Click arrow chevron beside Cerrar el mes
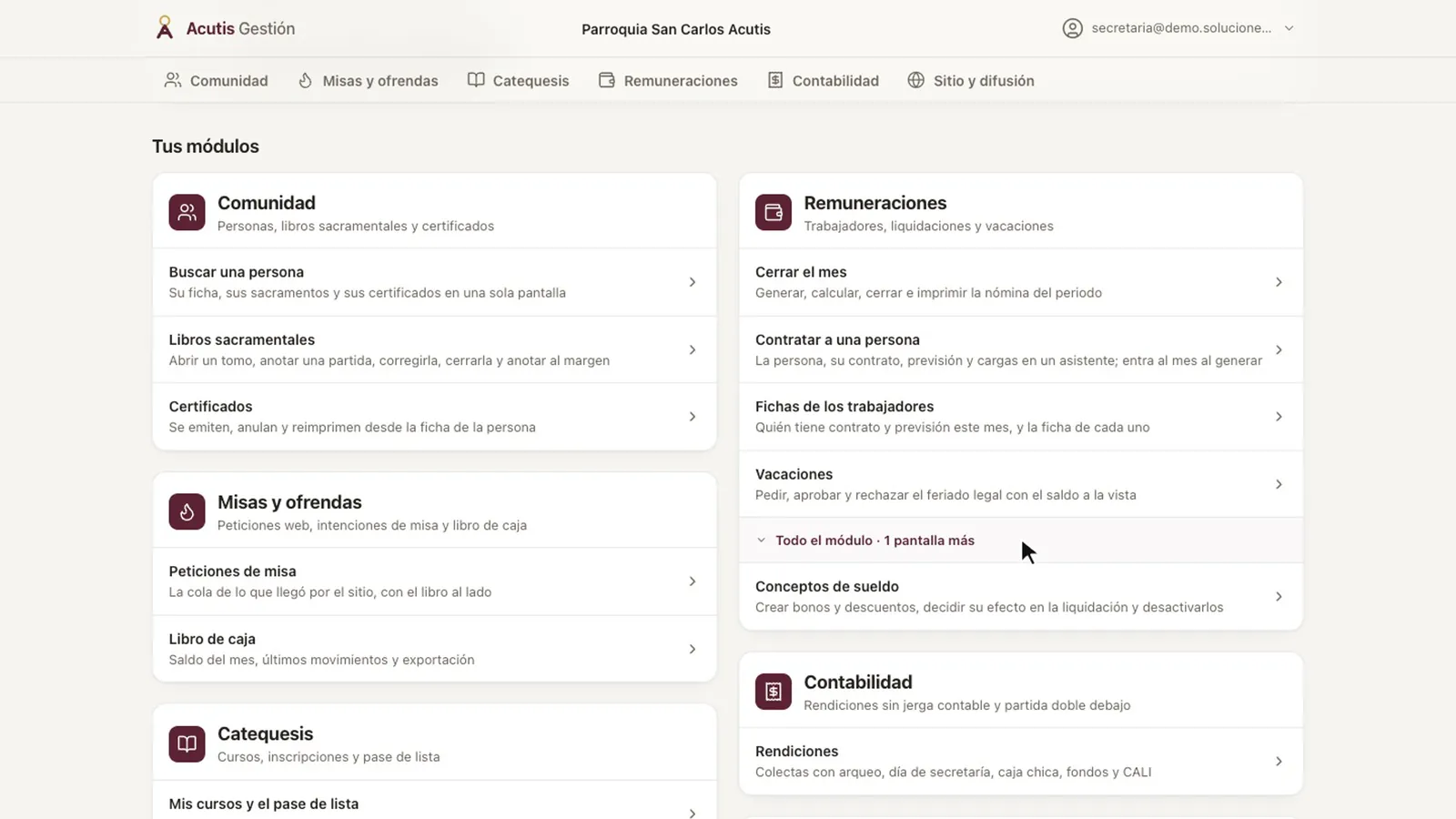This screenshot has height=819, width=1456. point(1279,282)
